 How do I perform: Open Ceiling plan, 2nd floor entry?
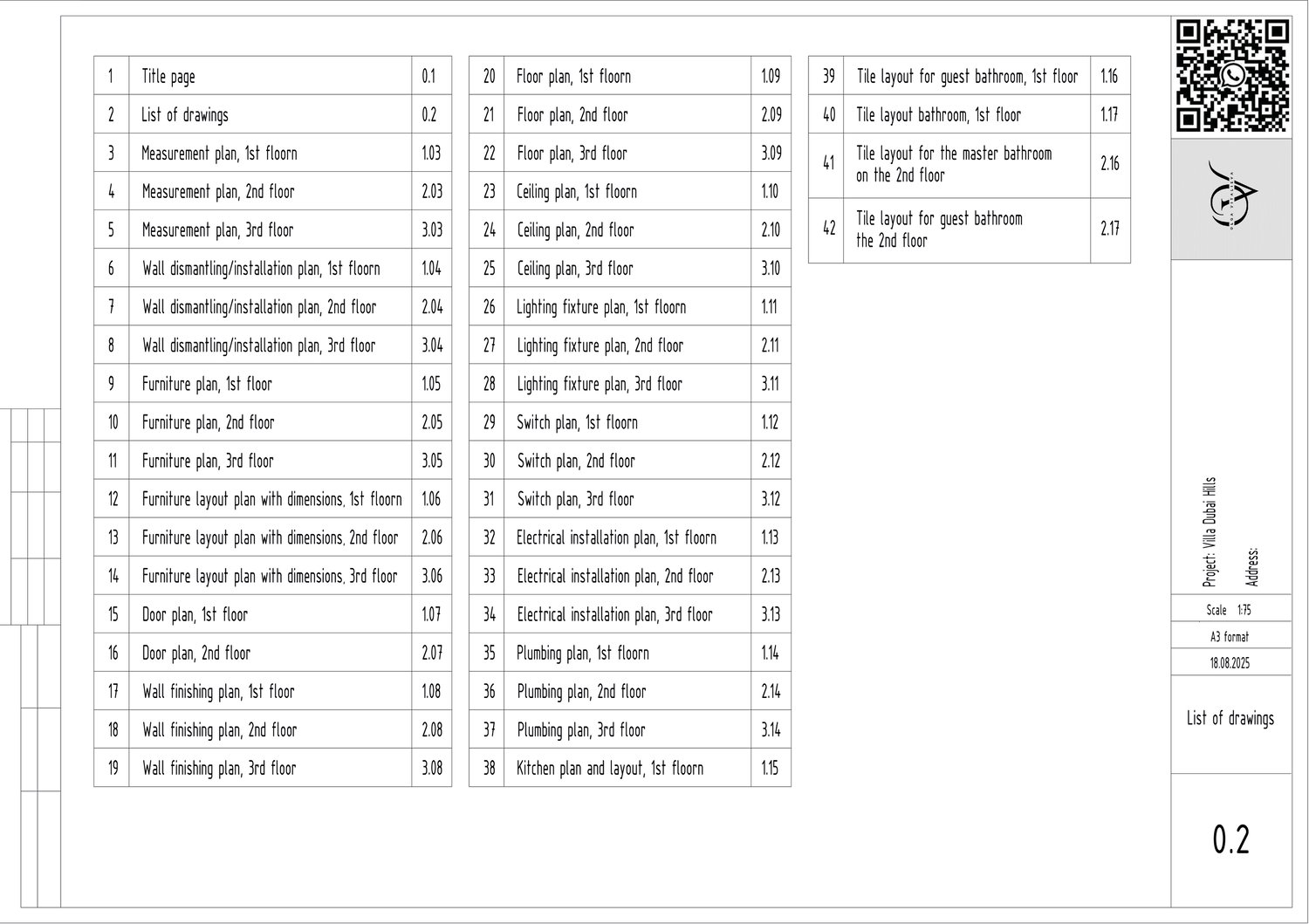pos(575,230)
